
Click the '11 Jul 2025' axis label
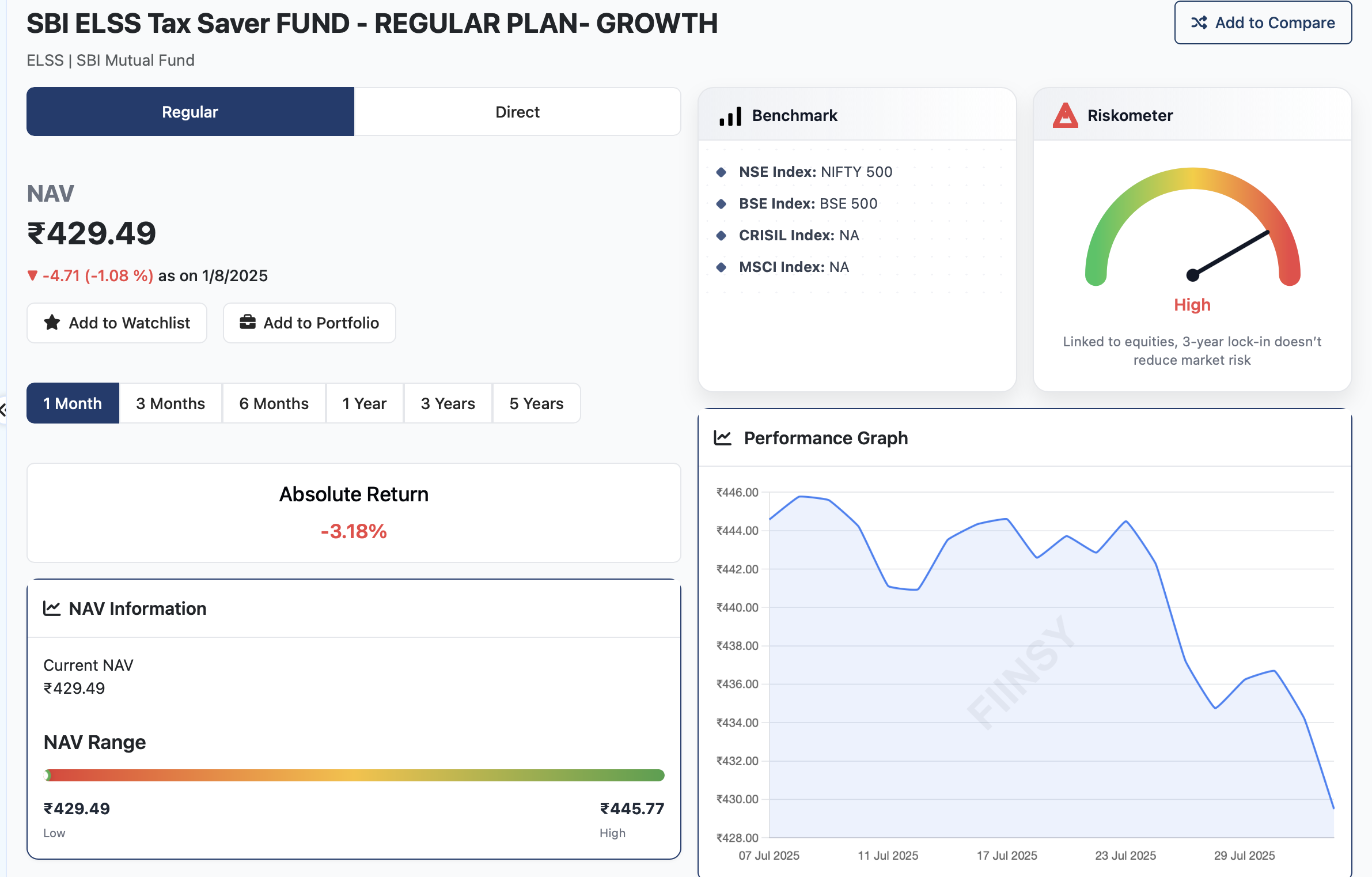[888, 856]
